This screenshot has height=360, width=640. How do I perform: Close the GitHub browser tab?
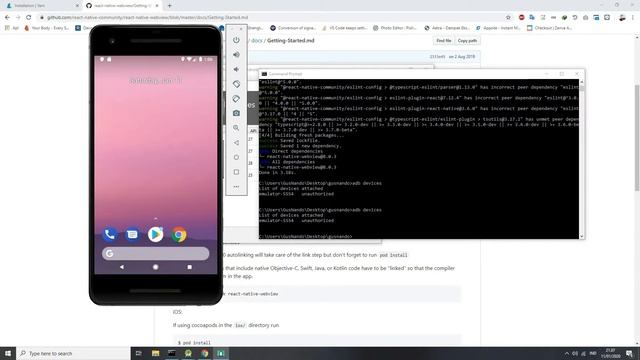coord(157,6)
